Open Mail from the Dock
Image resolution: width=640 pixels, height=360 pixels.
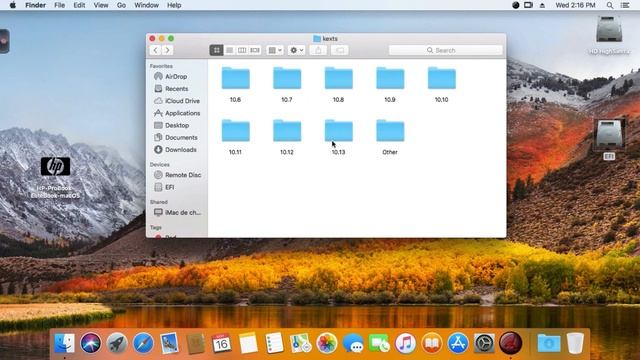[x=169, y=343]
